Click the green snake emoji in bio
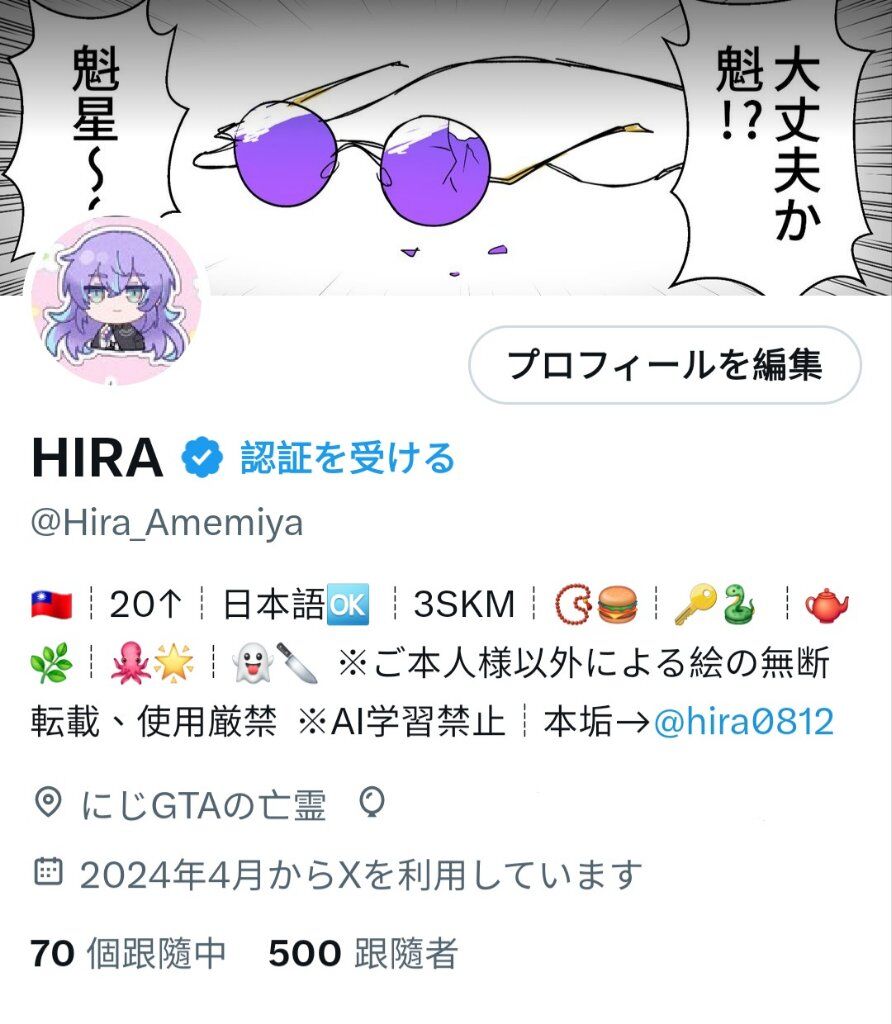892x1024 pixels. (739, 604)
